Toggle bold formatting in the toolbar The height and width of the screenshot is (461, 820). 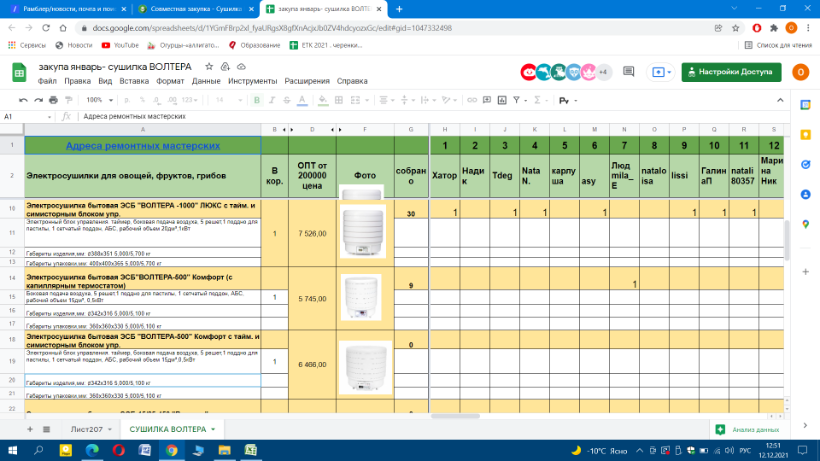pyautogui.click(x=257, y=100)
